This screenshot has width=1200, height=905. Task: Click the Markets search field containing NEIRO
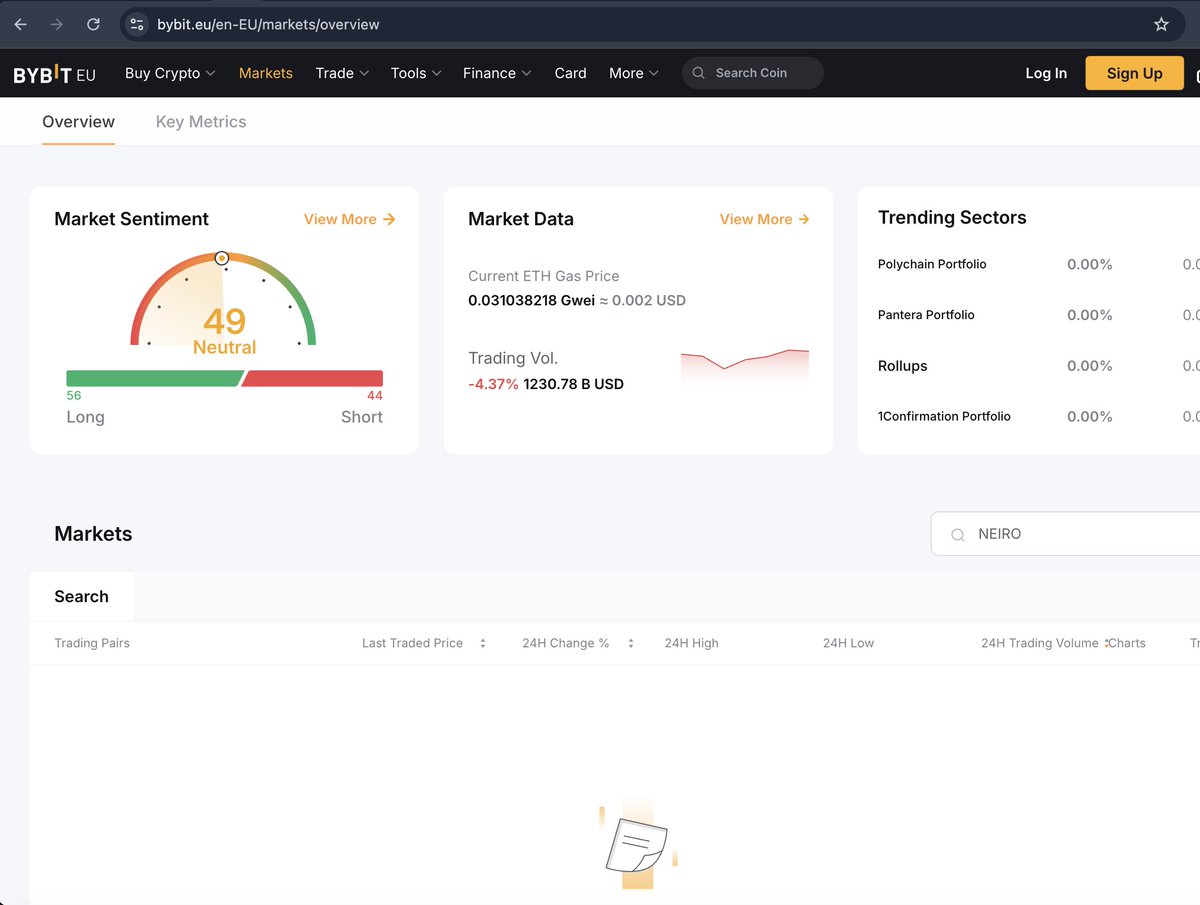(1065, 534)
